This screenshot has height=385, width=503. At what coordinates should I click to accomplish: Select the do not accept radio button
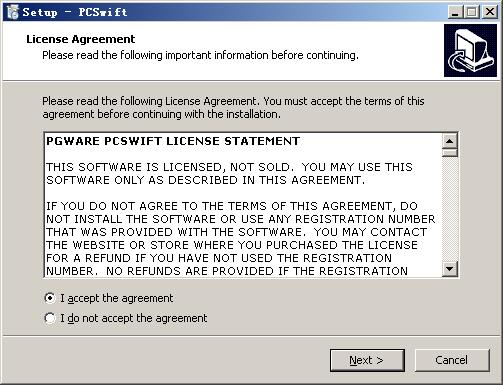tap(50, 318)
